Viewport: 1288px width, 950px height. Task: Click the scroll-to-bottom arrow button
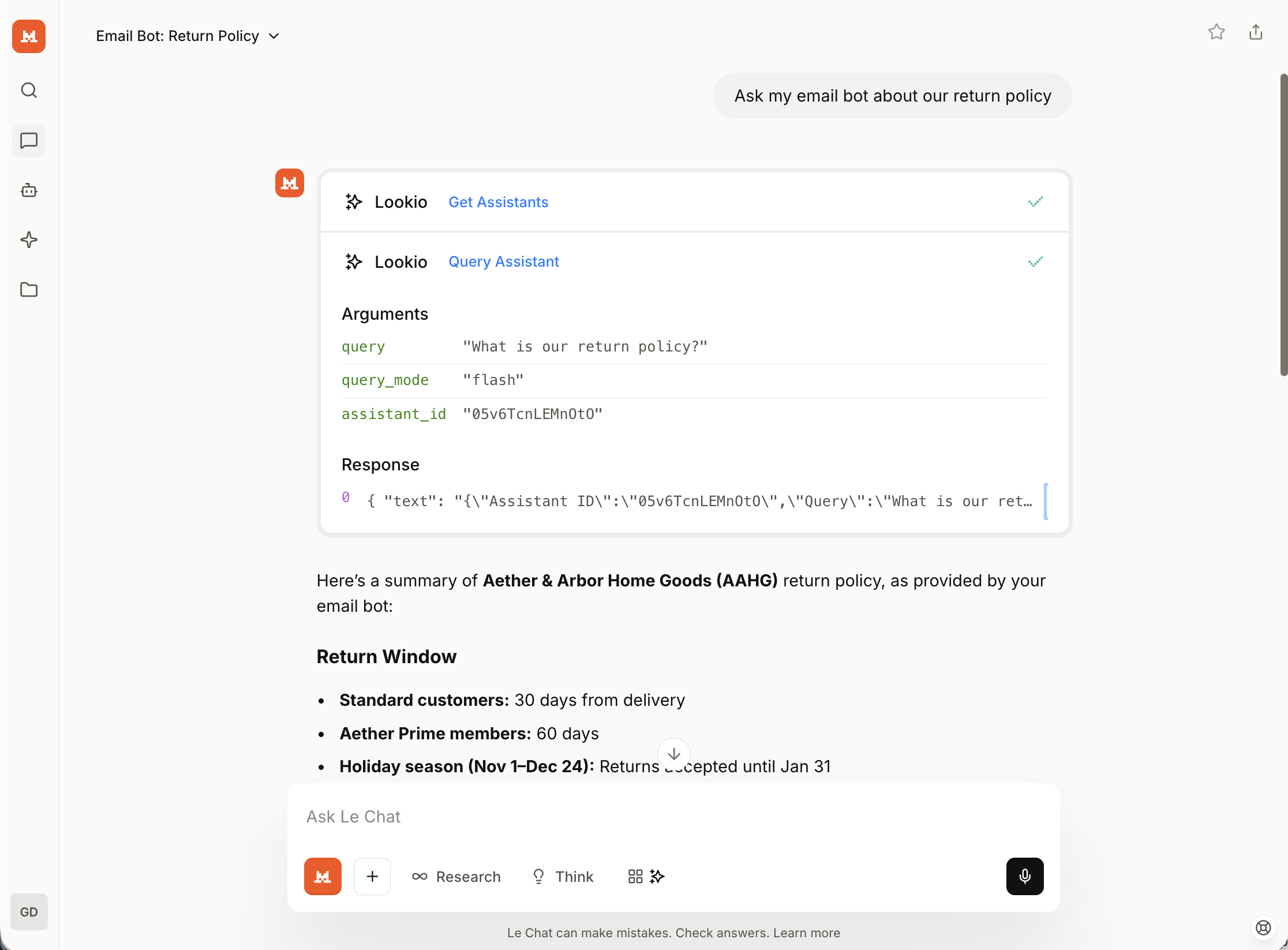pyautogui.click(x=673, y=753)
